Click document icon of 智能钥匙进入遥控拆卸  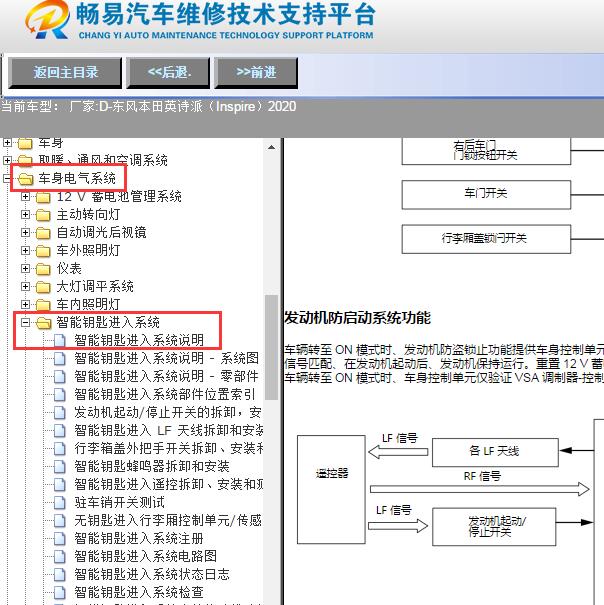click(x=59, y=484)
